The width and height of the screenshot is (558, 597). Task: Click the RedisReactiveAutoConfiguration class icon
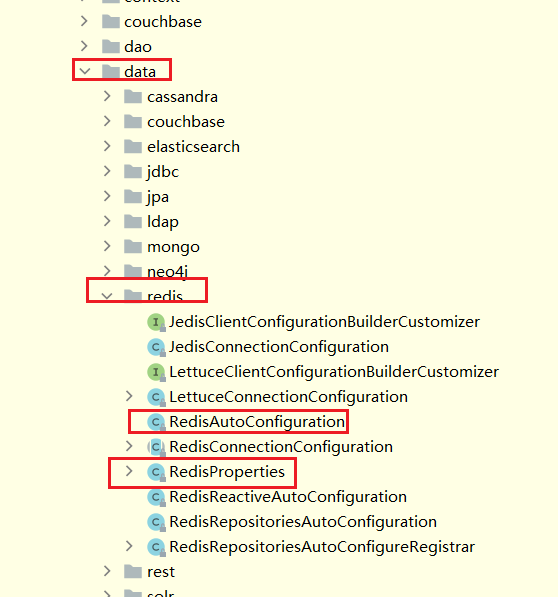click(x=156, y=497)
